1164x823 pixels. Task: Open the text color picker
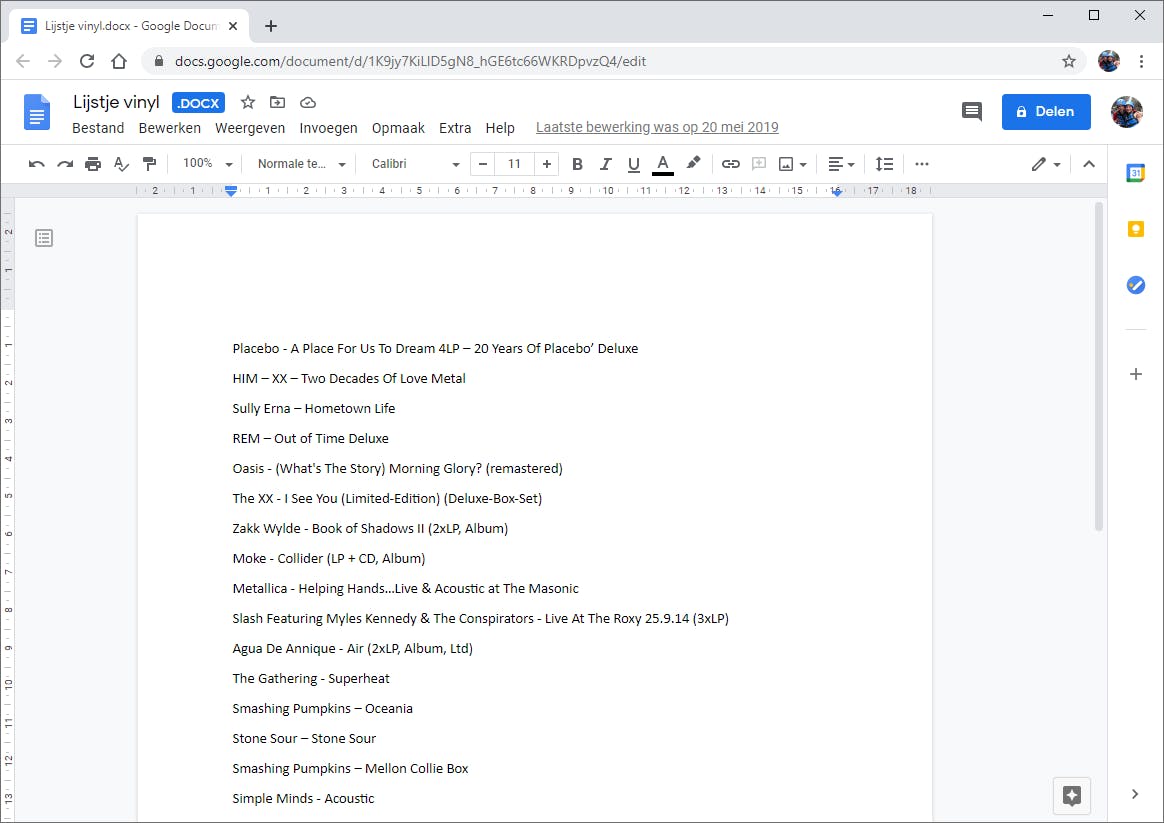click(662, 164)
